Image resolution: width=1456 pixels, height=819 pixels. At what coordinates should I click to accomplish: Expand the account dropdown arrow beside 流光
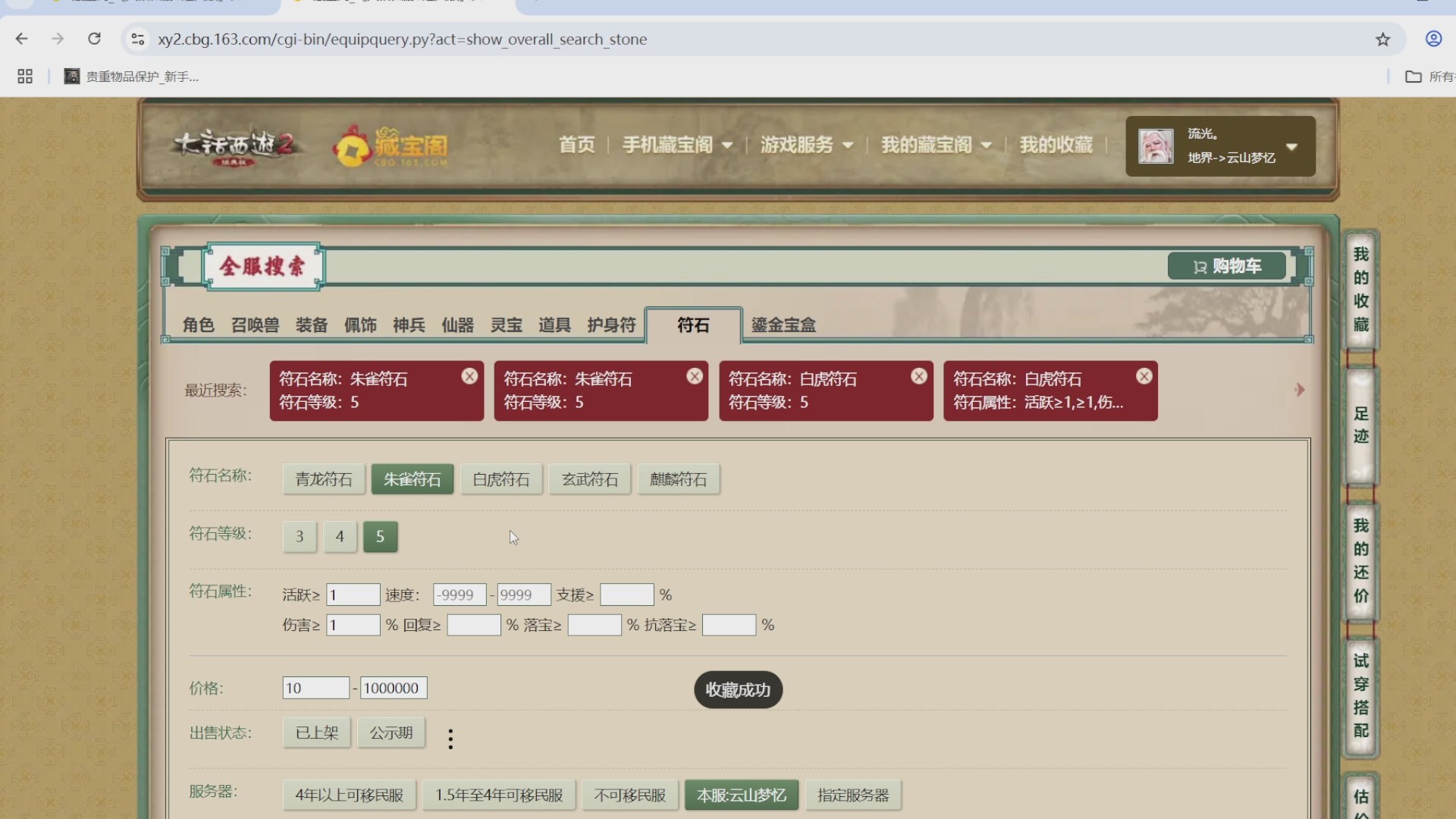tap(1292, 146)
